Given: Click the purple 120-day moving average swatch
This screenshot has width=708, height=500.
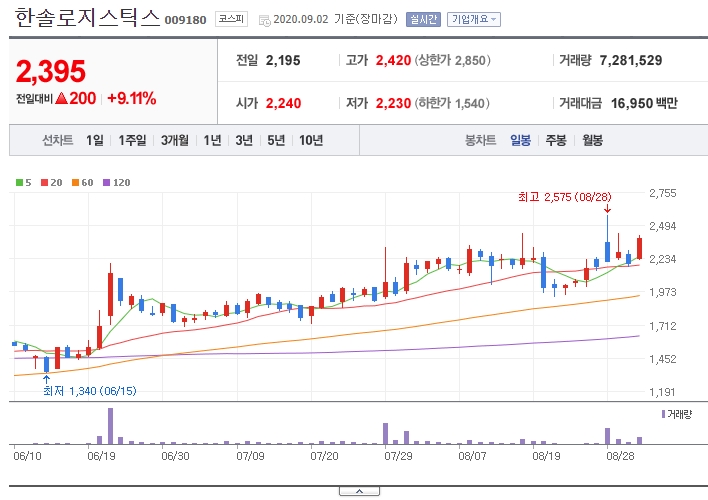Looking at the screenshot, I should 107,182.
